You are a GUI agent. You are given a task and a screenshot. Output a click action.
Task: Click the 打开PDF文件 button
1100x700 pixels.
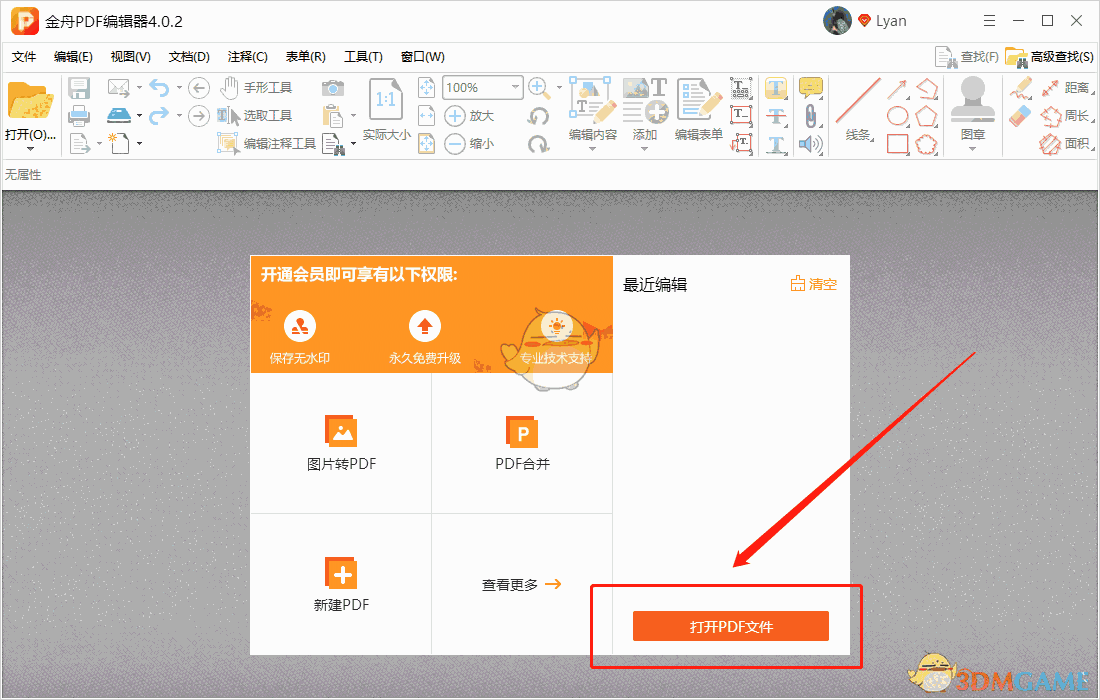point(731,625)
